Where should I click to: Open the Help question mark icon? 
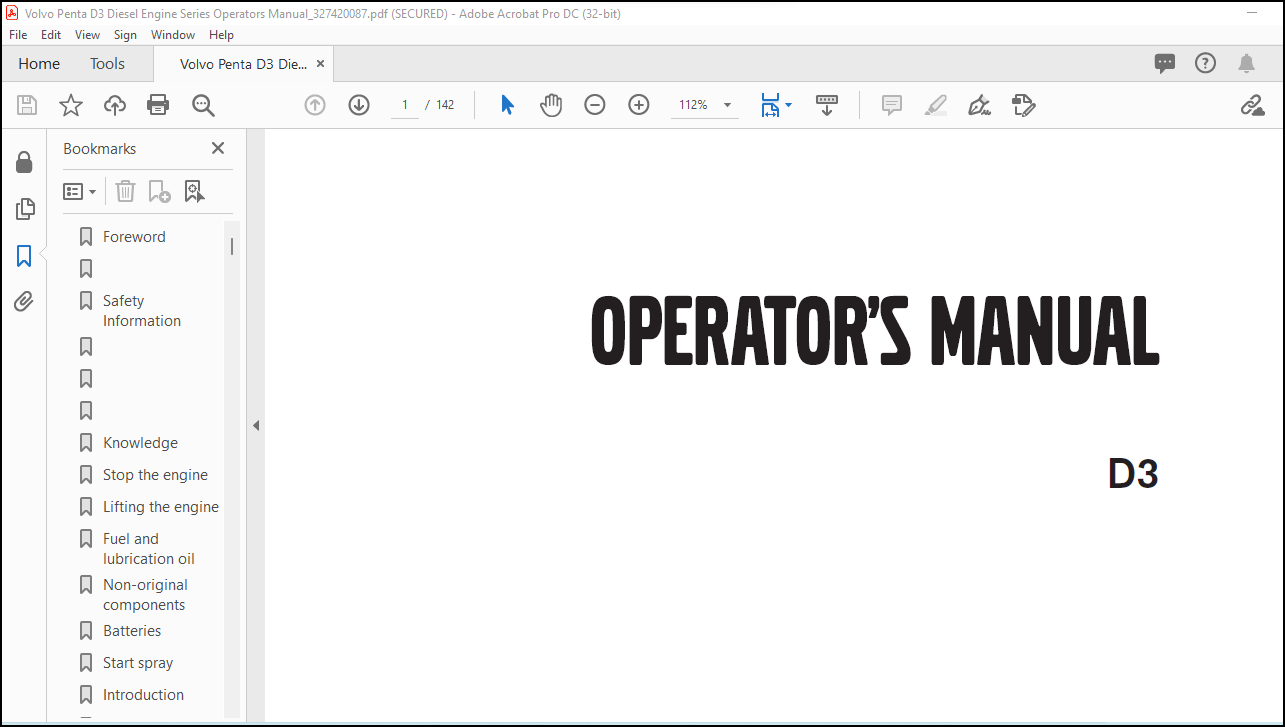coord(1206,63)
